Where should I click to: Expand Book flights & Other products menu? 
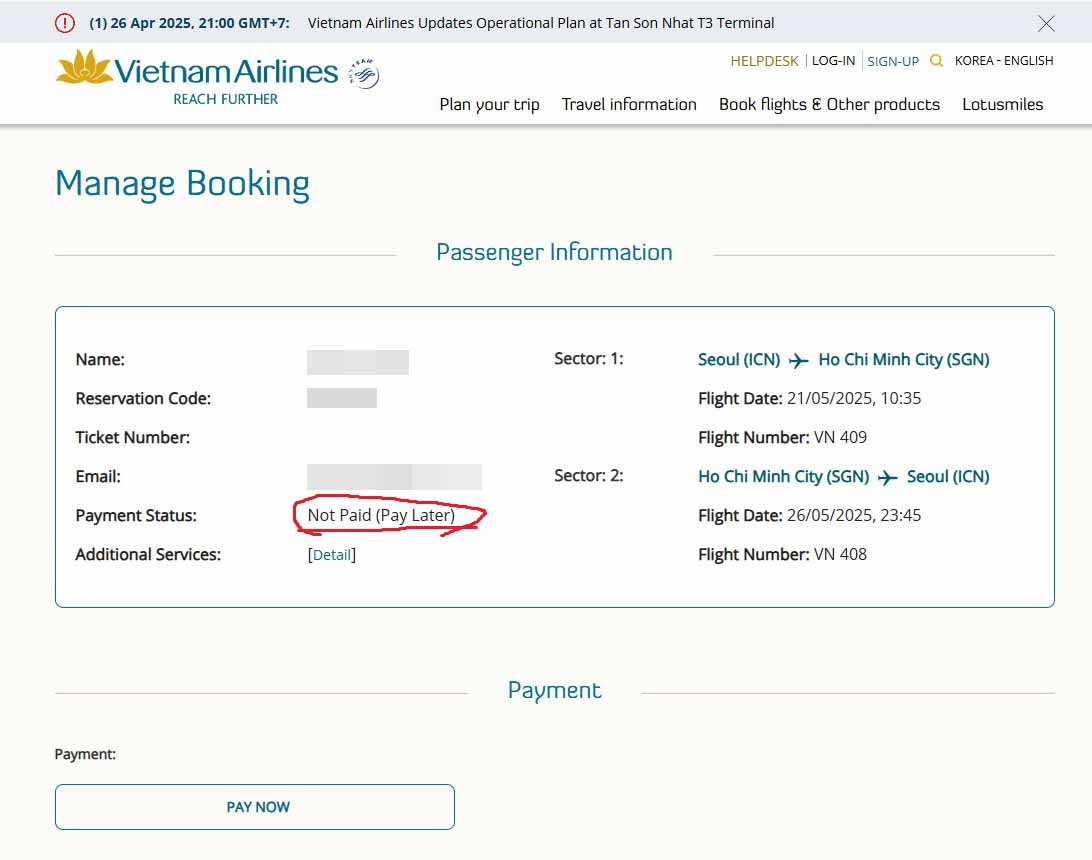[829, 104]
